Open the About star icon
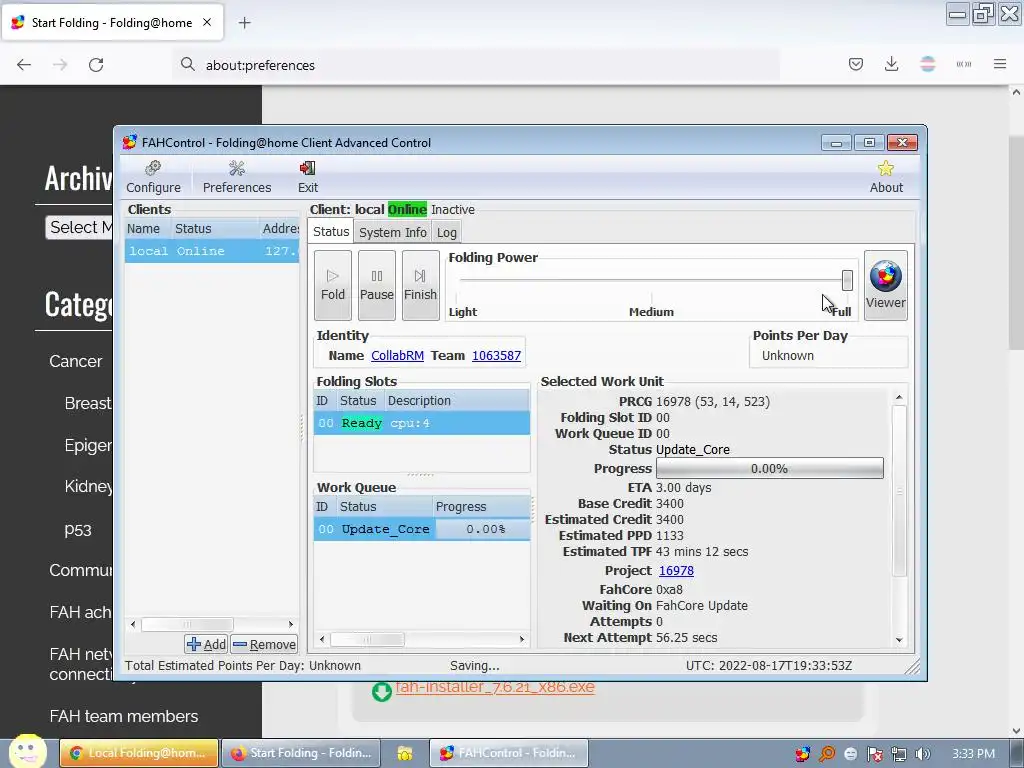The image size is (1024, 768). coord(886,177)
